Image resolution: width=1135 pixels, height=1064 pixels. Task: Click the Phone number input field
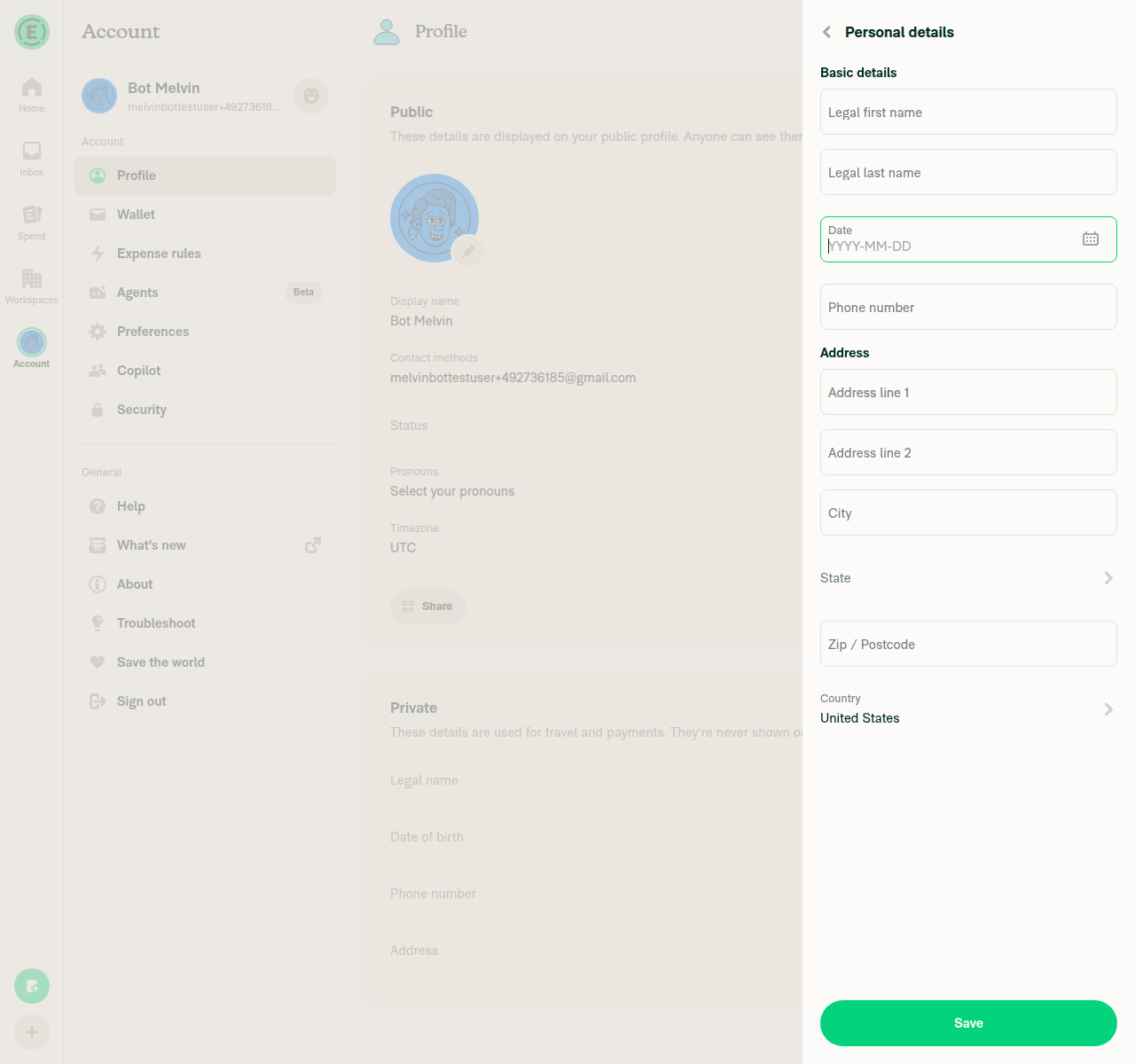click(968, 307)
